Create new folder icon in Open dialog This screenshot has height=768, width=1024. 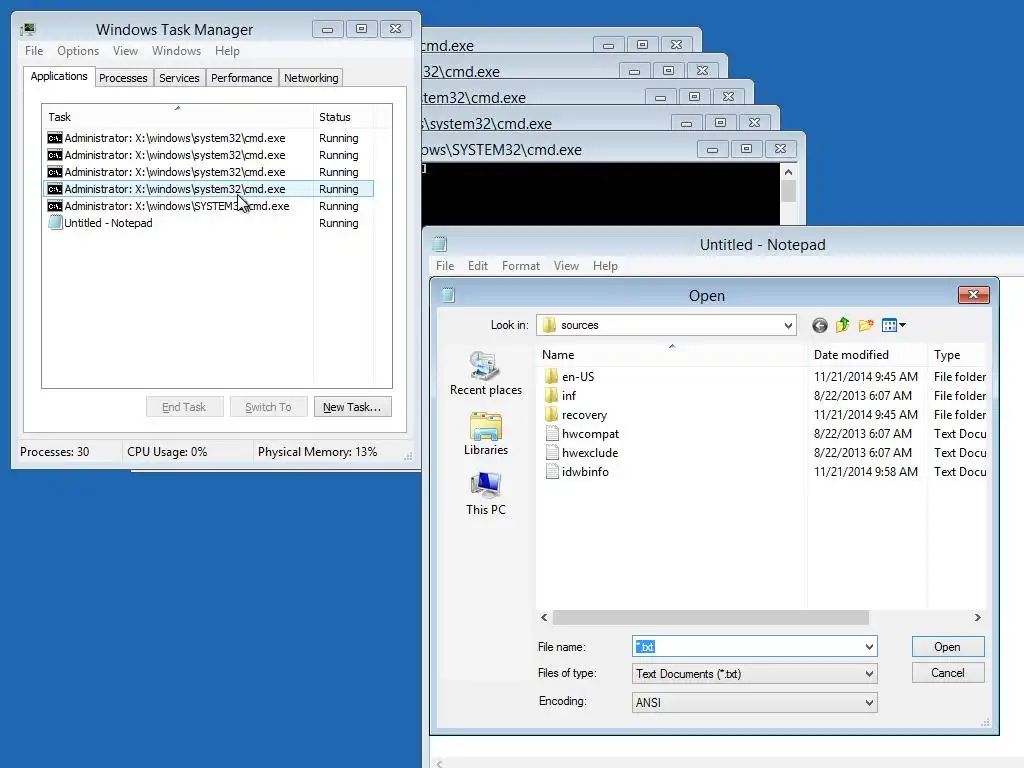[866, 325]
